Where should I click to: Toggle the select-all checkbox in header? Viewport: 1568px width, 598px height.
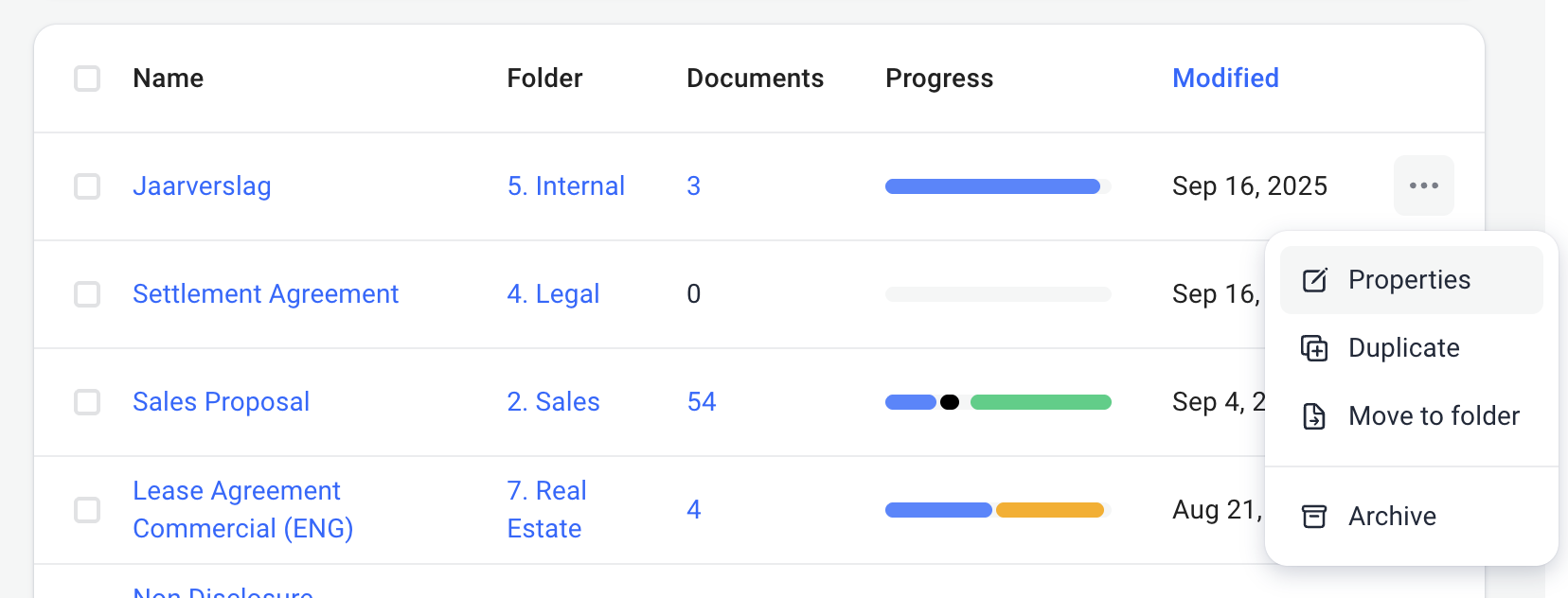tap(87, 79)
